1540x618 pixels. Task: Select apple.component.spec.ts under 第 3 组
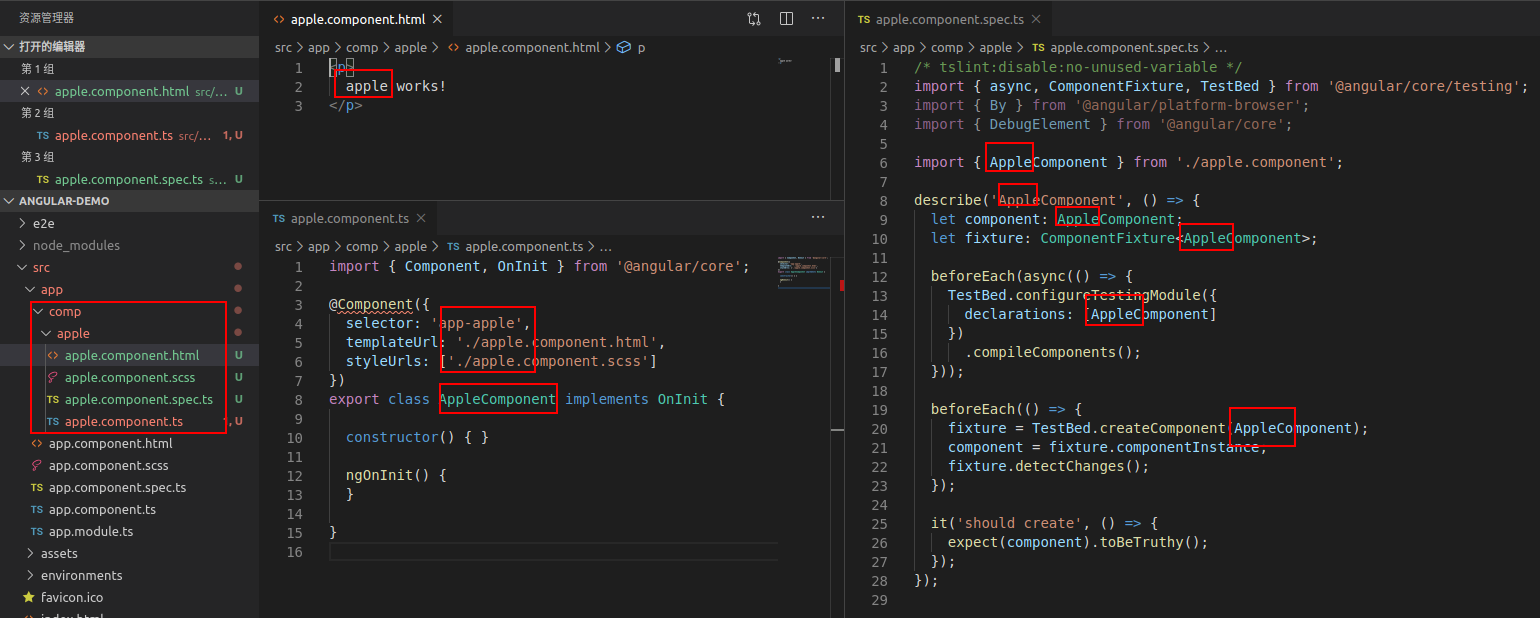coord(129,179)
